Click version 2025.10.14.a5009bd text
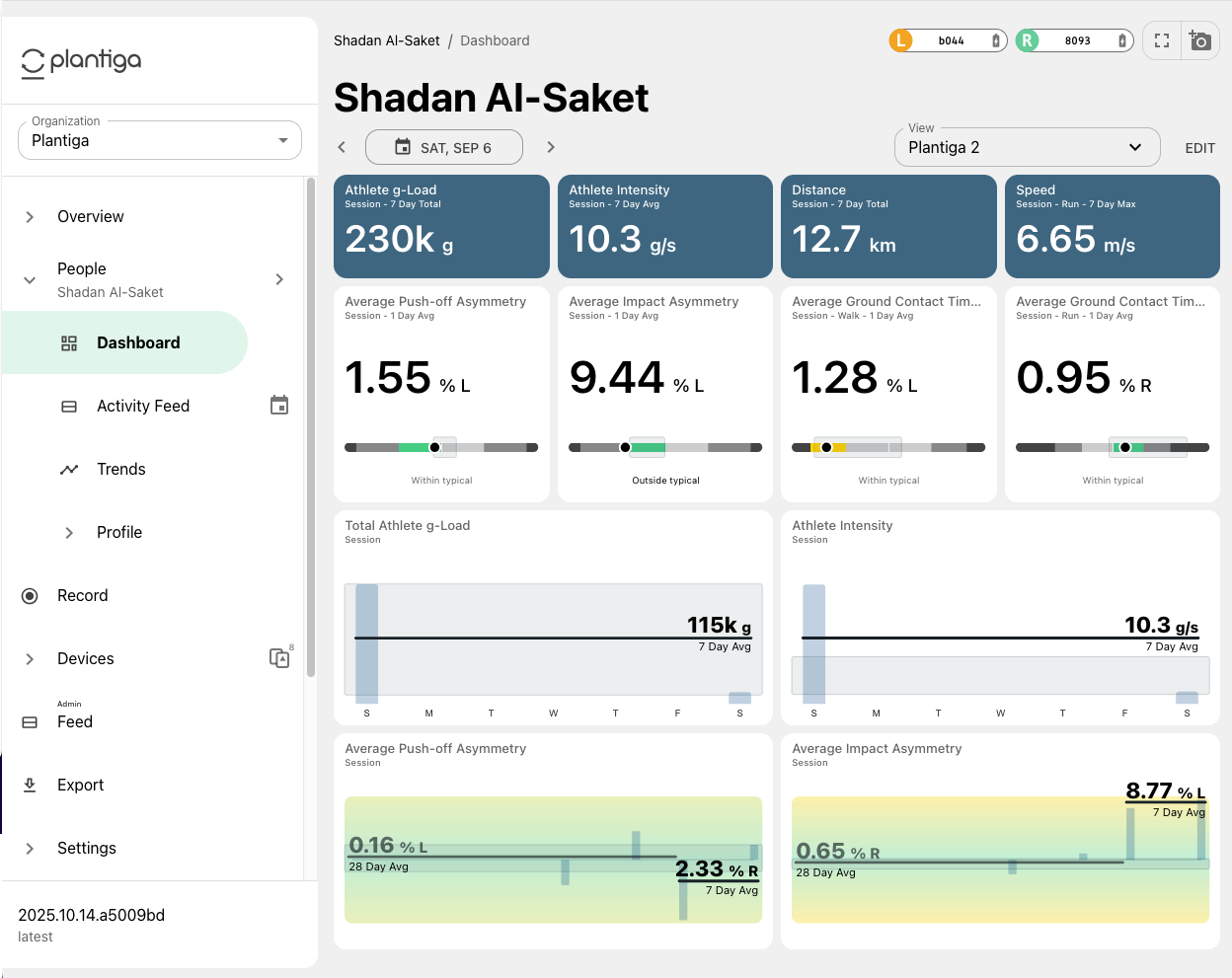The image size is (1232, 978). [x=92, y=915]
